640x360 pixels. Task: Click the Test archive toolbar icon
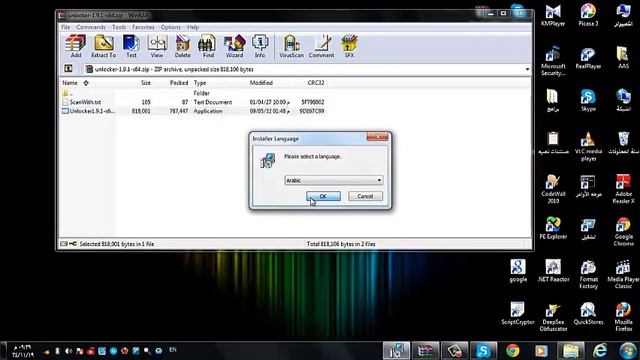coord(131,46)
